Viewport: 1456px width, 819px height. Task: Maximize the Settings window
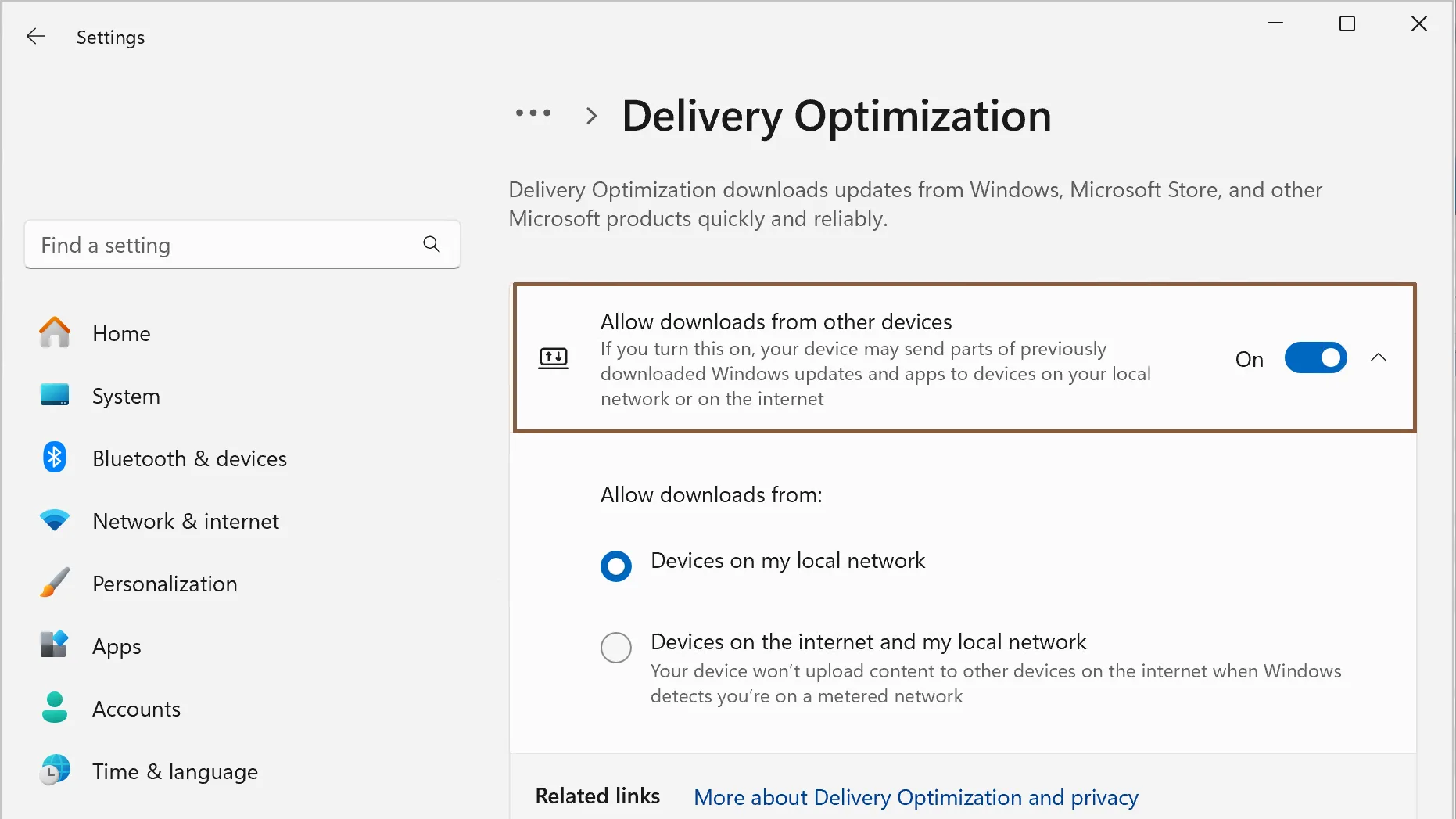click(x=1347, y=23)
